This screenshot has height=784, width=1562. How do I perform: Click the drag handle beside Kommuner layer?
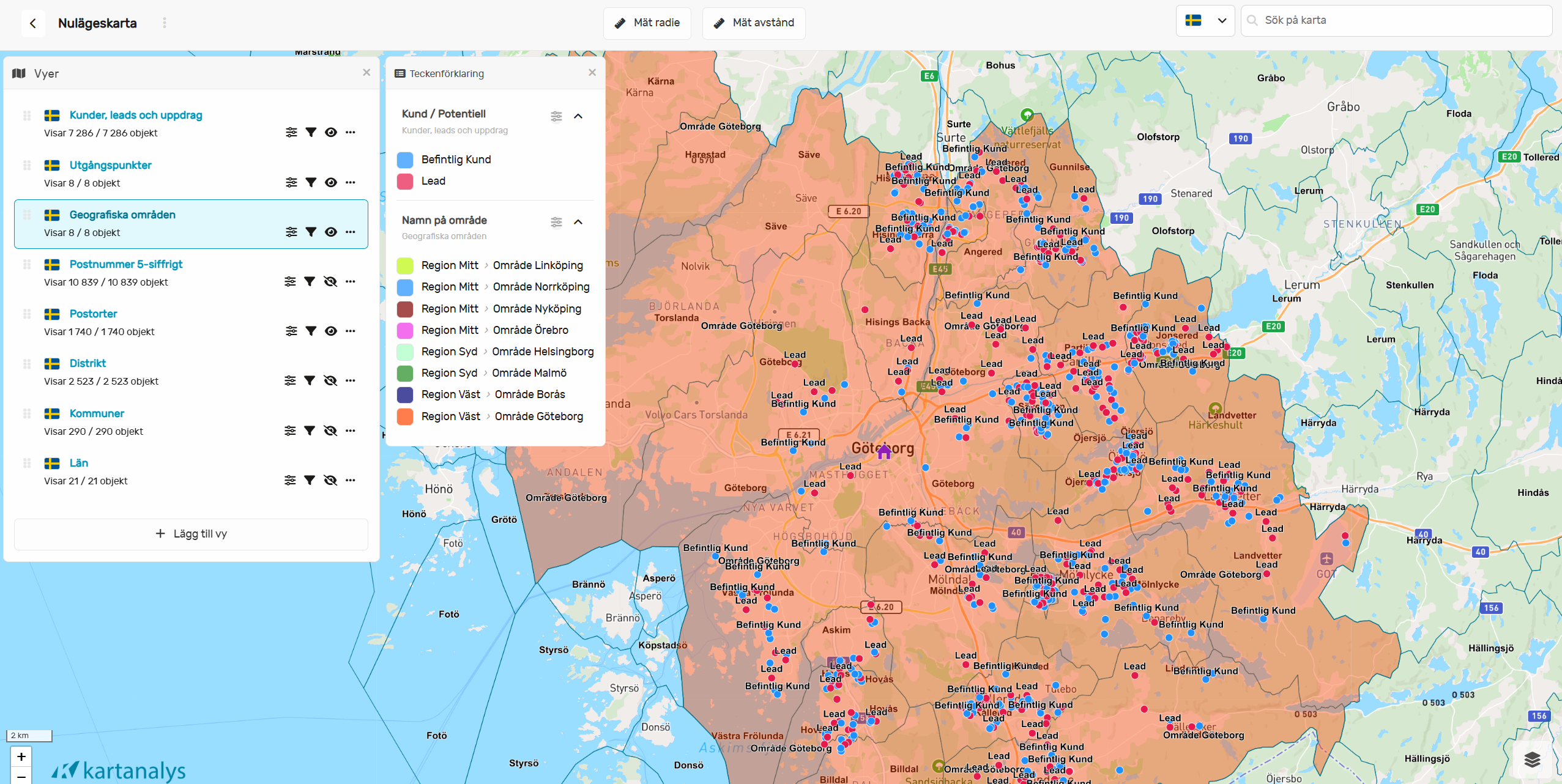[27, 413]
